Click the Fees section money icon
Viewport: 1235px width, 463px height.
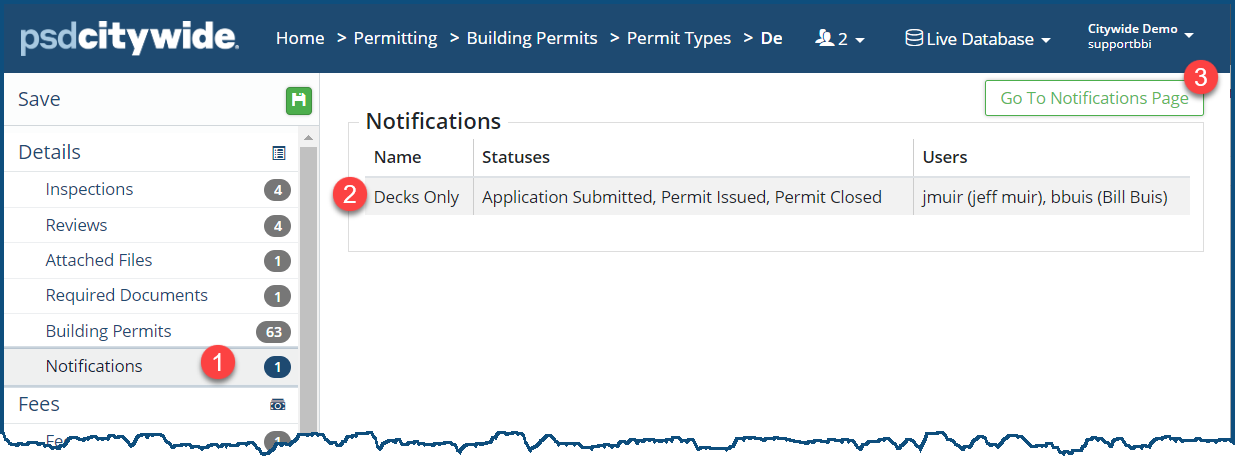pyautogui.click(x=279, y=405)
